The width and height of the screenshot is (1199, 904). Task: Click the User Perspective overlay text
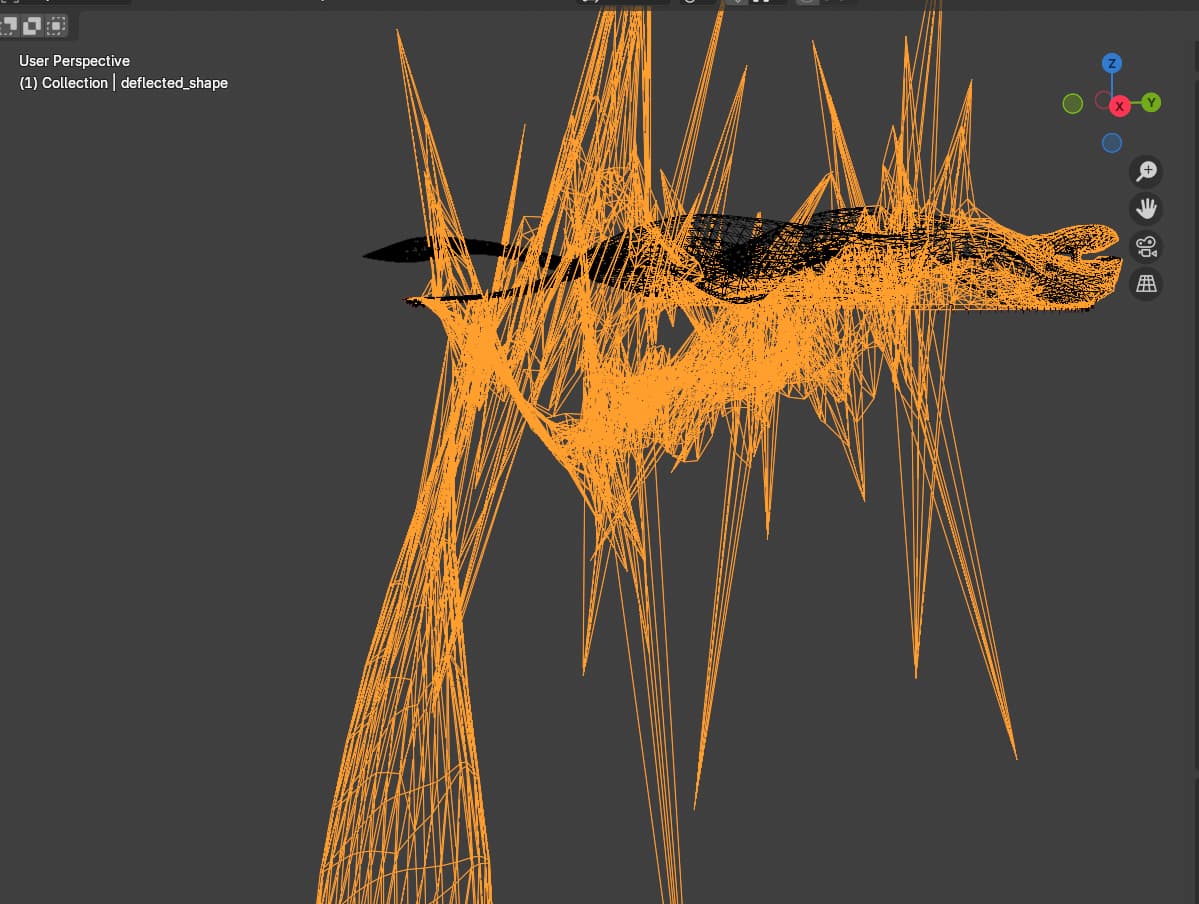(x=74, y=61)
